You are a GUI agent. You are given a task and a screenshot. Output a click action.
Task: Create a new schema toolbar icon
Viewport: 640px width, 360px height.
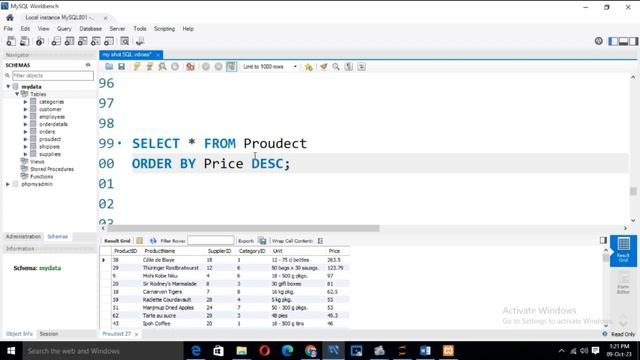point(56,41)
